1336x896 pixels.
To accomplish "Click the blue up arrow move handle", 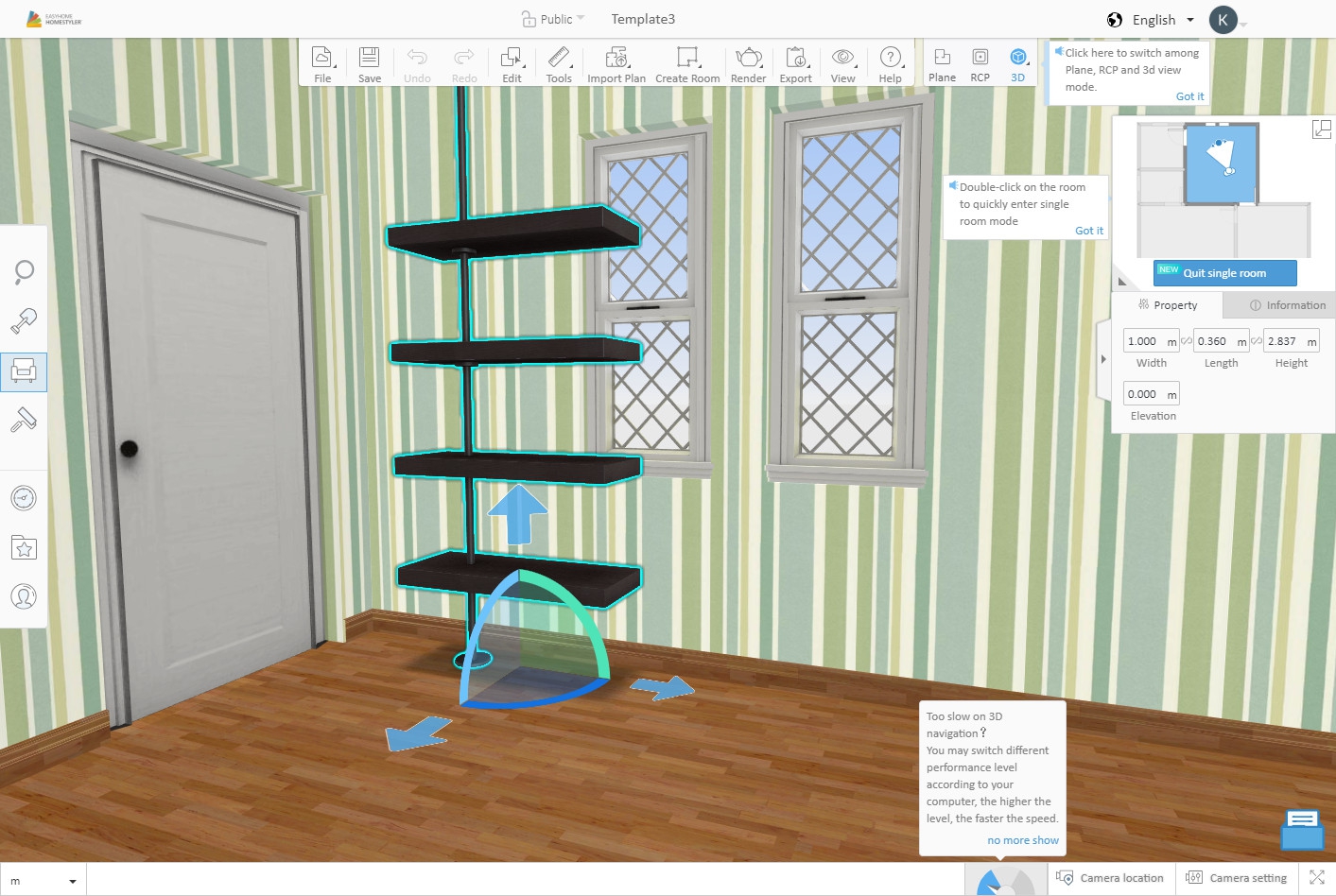I will 517,514.
